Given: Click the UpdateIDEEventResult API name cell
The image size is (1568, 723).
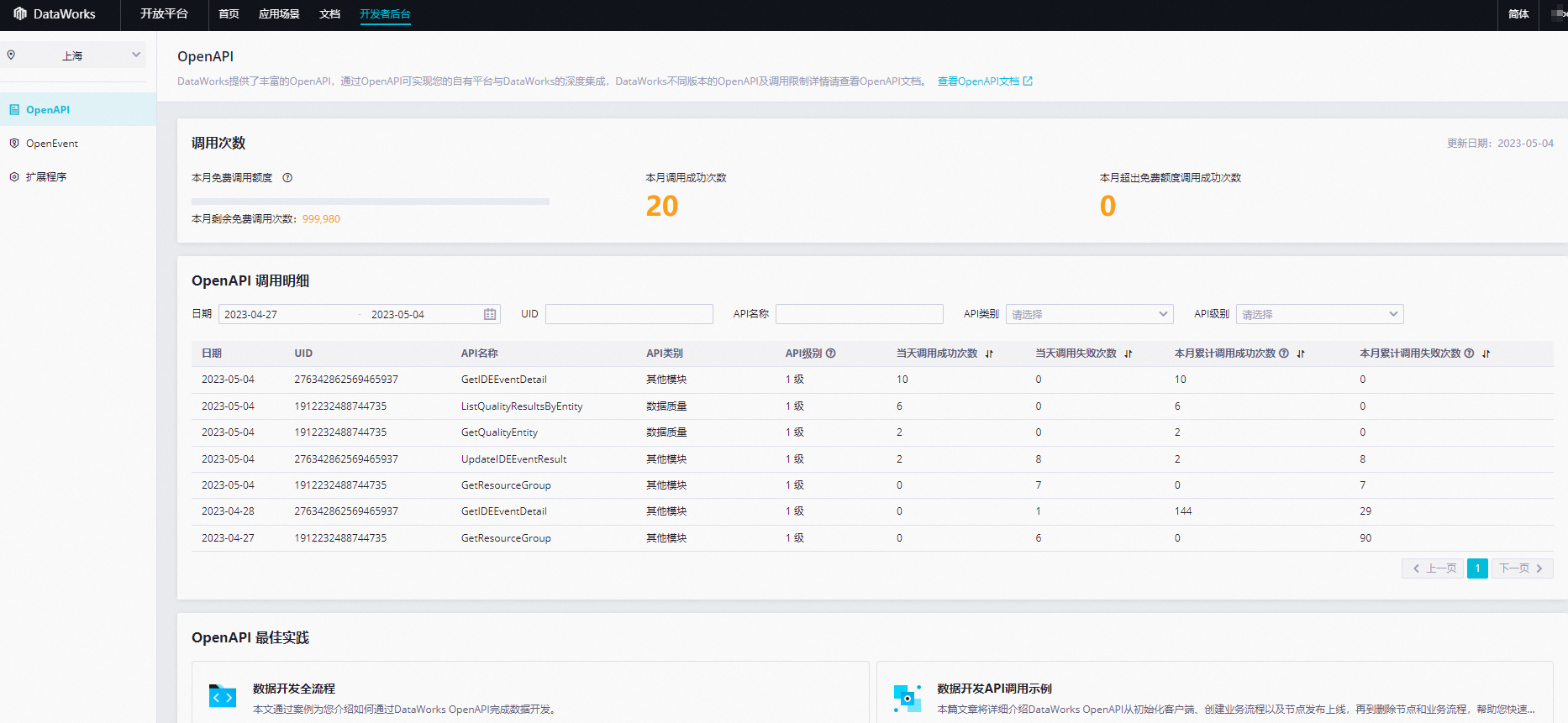Looking at the screenshot, I should [x=513, y=459].
